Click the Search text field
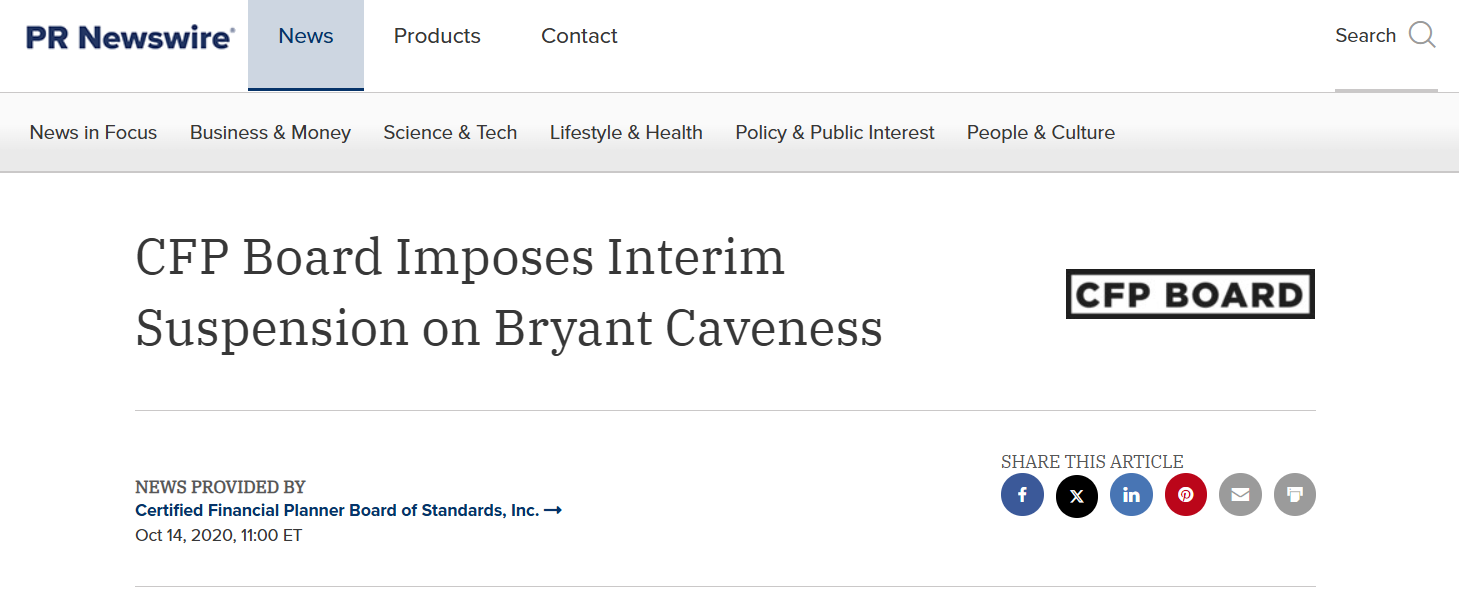Screen dimensions: 1459x595 pyautogui.click(x=1365, y=36)
